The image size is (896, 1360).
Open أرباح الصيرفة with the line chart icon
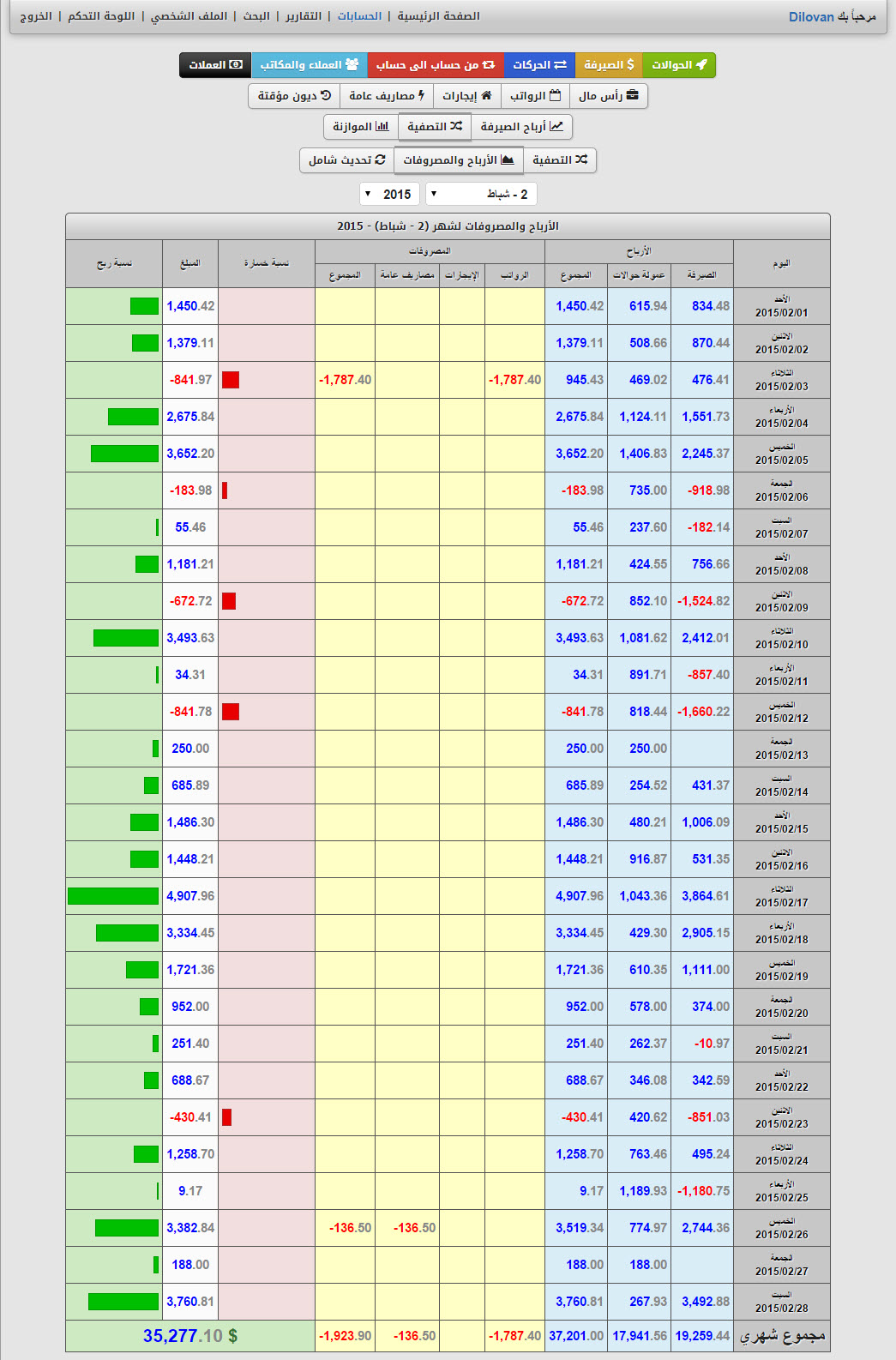[x=521, y=127]
